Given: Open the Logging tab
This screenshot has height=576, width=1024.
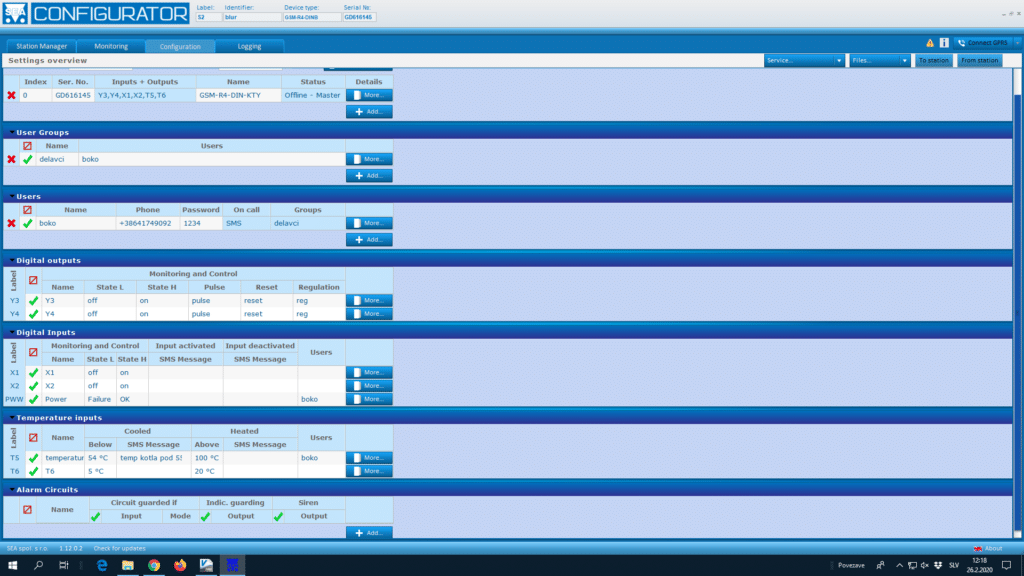Looking at the screenshot, I should point(249,46).
